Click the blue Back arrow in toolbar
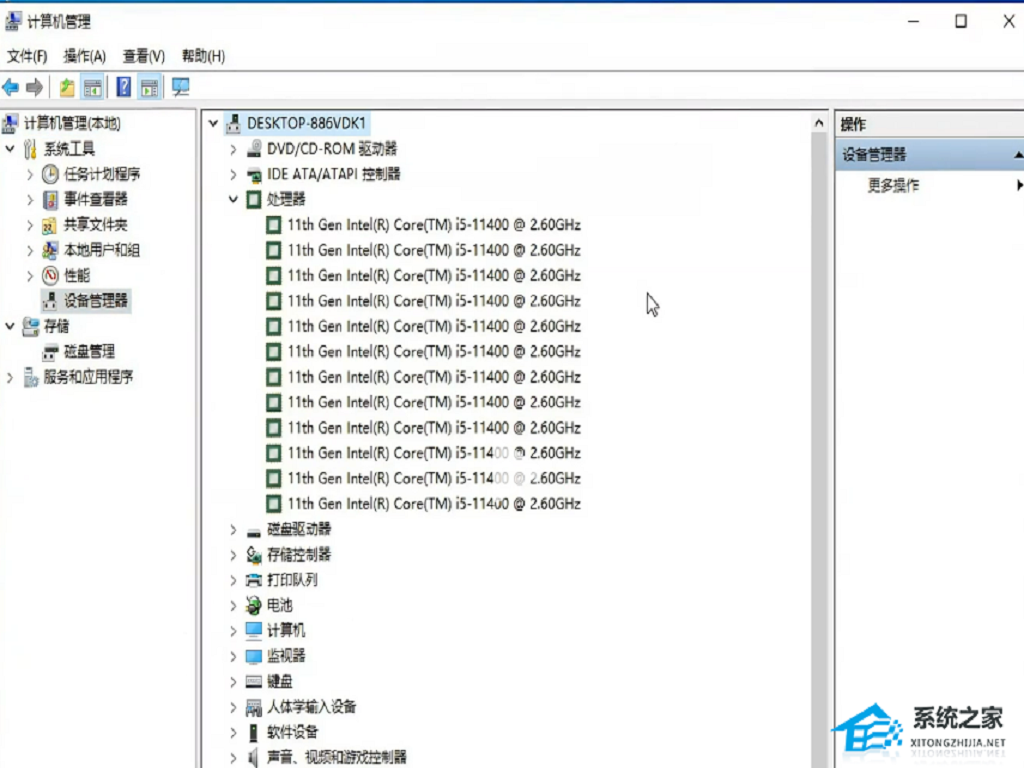The image size is (1024, 768). [x=11, y=87]
